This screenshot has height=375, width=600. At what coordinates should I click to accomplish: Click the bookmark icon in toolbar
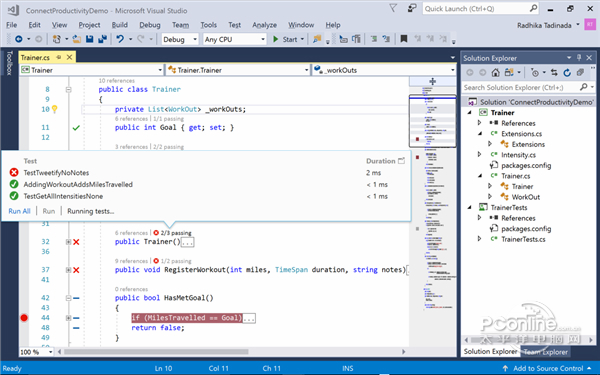tap(404, 39)
